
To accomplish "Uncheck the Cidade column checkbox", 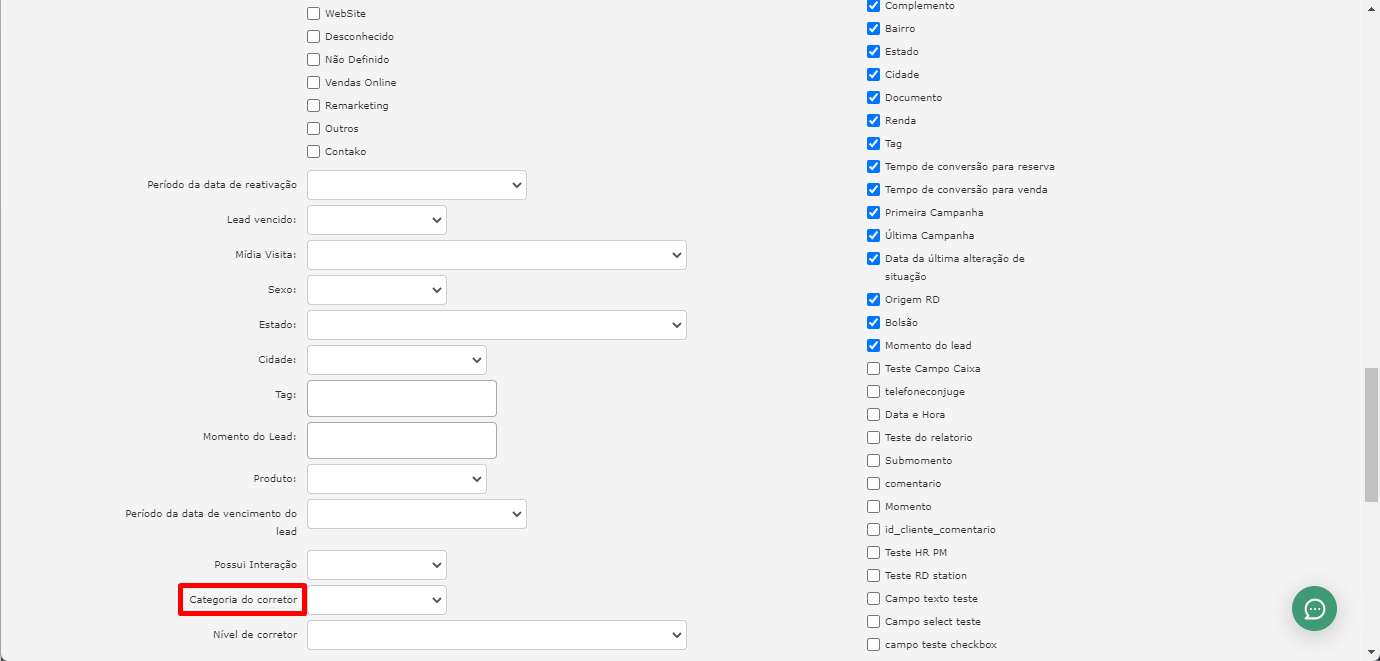I will pos(874,75).
